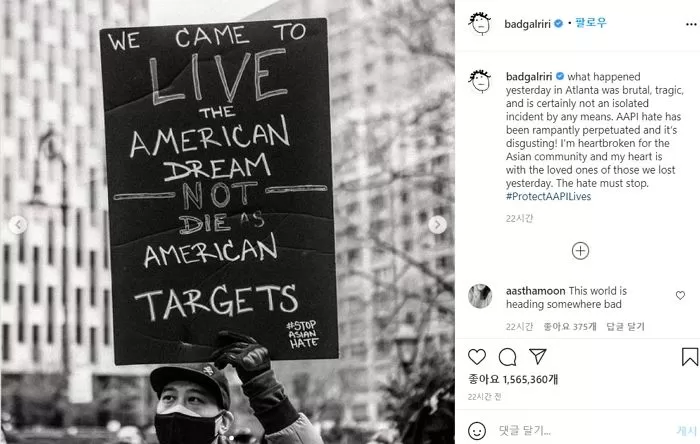Screen dimensions: 700x444
Task: Save post with bookmark icon
Action: point(690,357)
